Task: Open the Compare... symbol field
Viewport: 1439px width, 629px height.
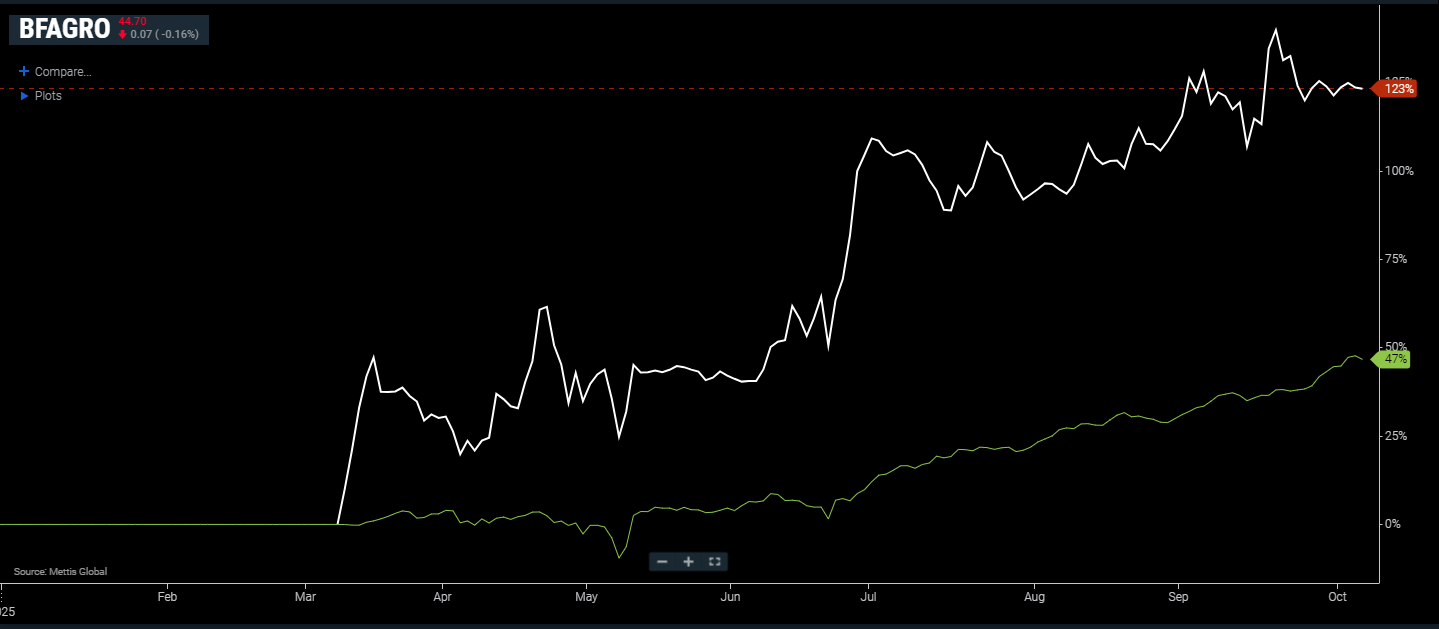Action: coord(63,72)
